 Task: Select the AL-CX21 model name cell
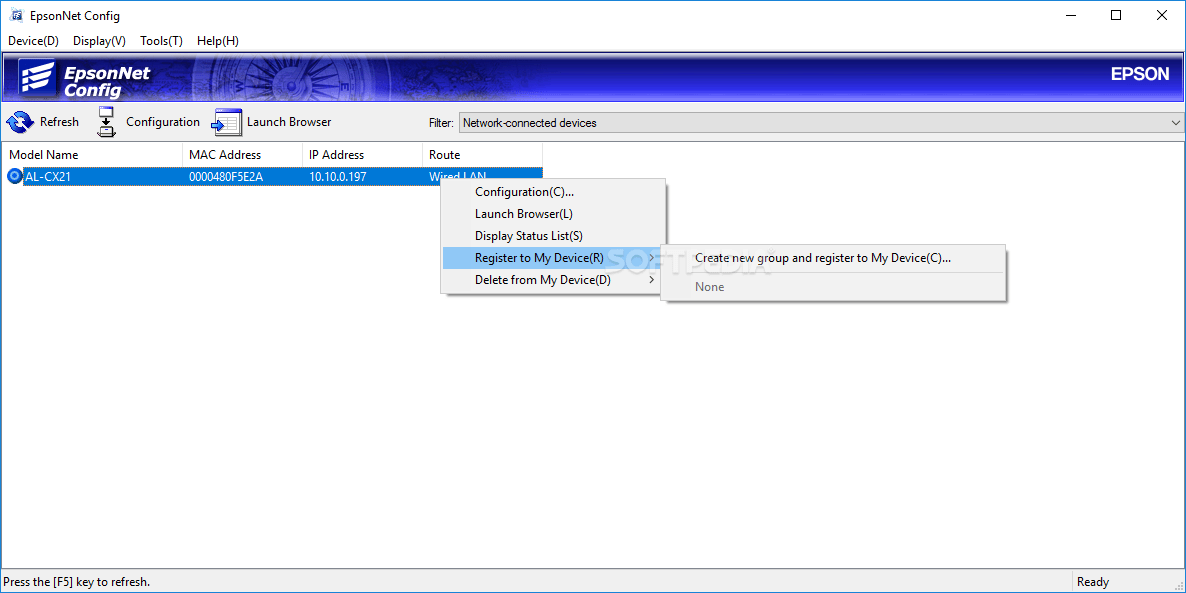pos(49,176)
